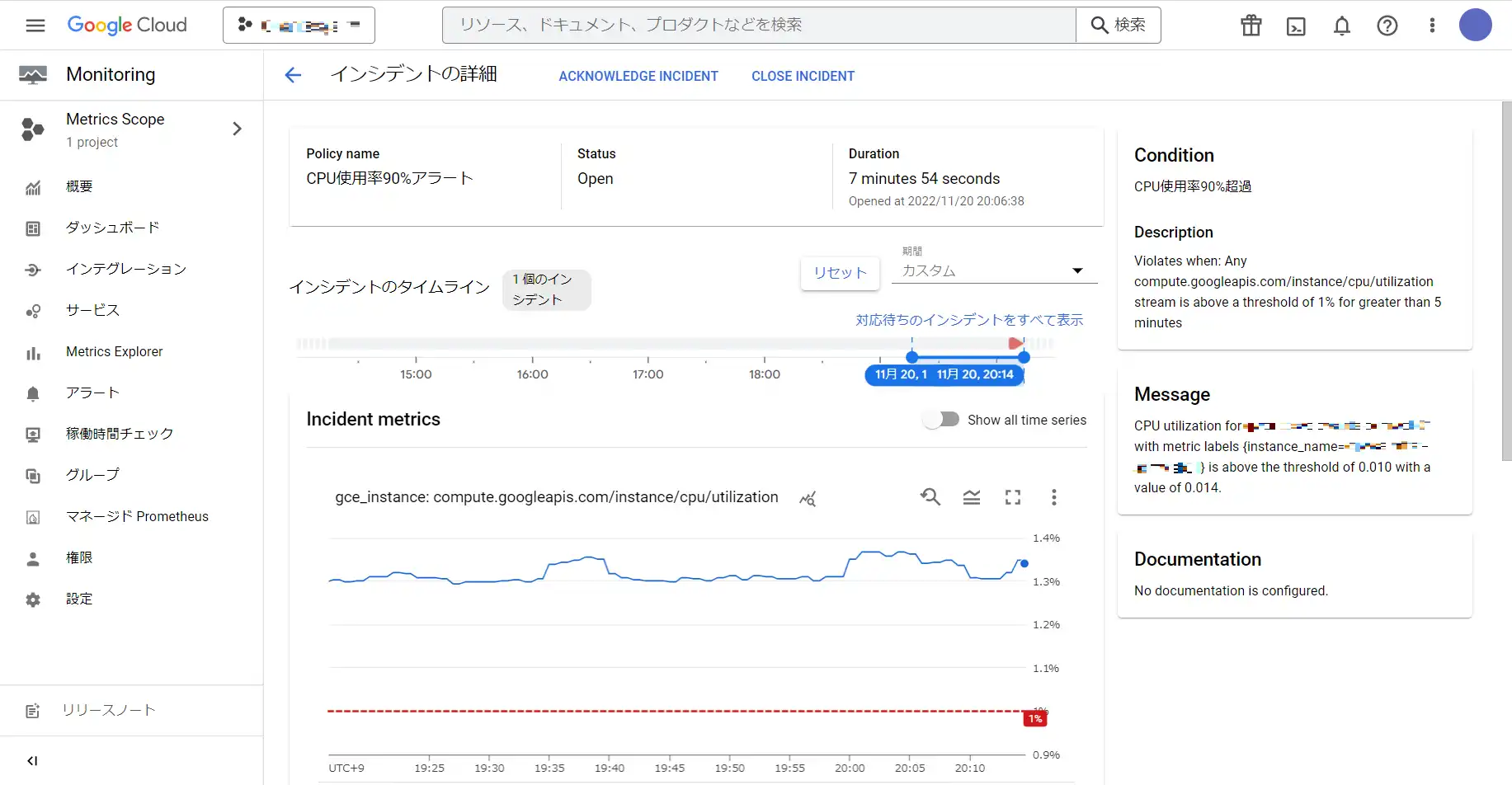Click the Monitoring product icon

pos(33,75)
